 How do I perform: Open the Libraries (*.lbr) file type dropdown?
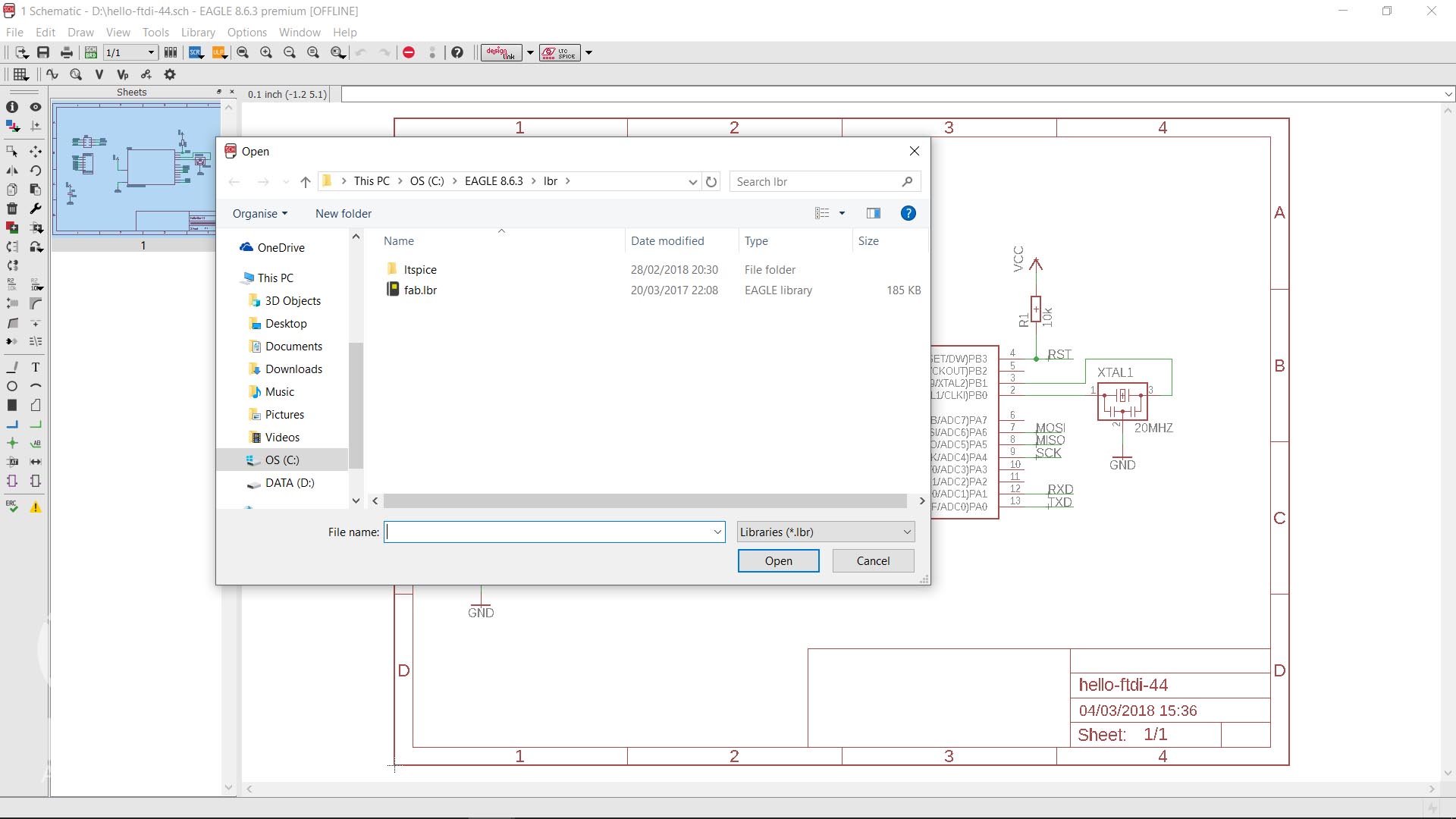tap(826, 532)
